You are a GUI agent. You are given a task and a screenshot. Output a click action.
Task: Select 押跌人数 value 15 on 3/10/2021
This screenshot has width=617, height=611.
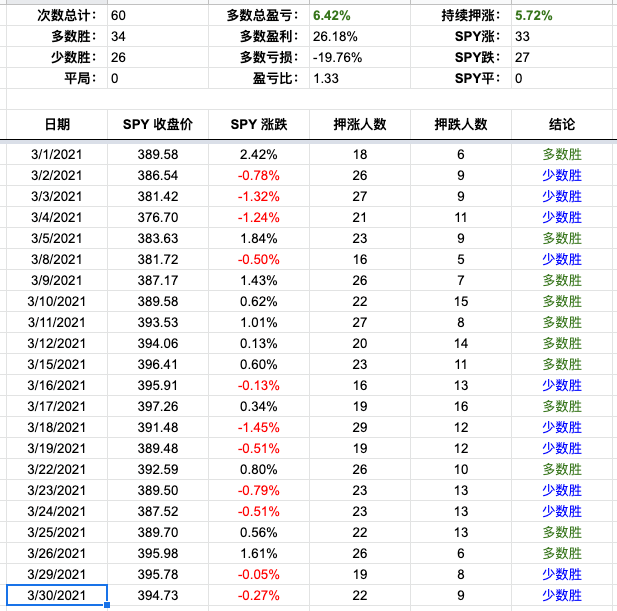coord(461,301)
